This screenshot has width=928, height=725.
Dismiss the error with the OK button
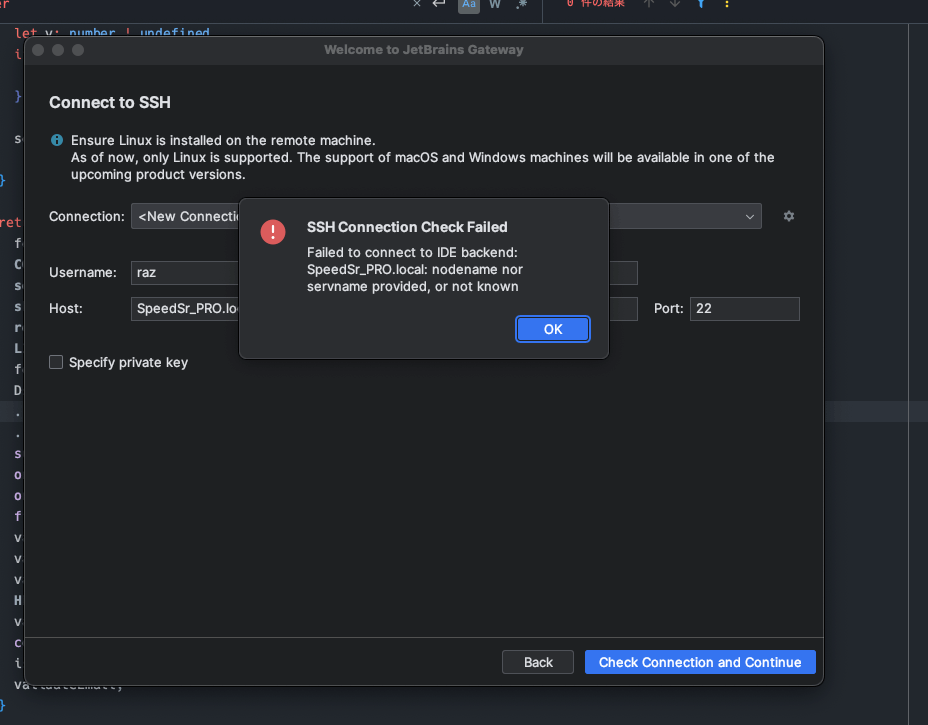click(x=553, y=329)
